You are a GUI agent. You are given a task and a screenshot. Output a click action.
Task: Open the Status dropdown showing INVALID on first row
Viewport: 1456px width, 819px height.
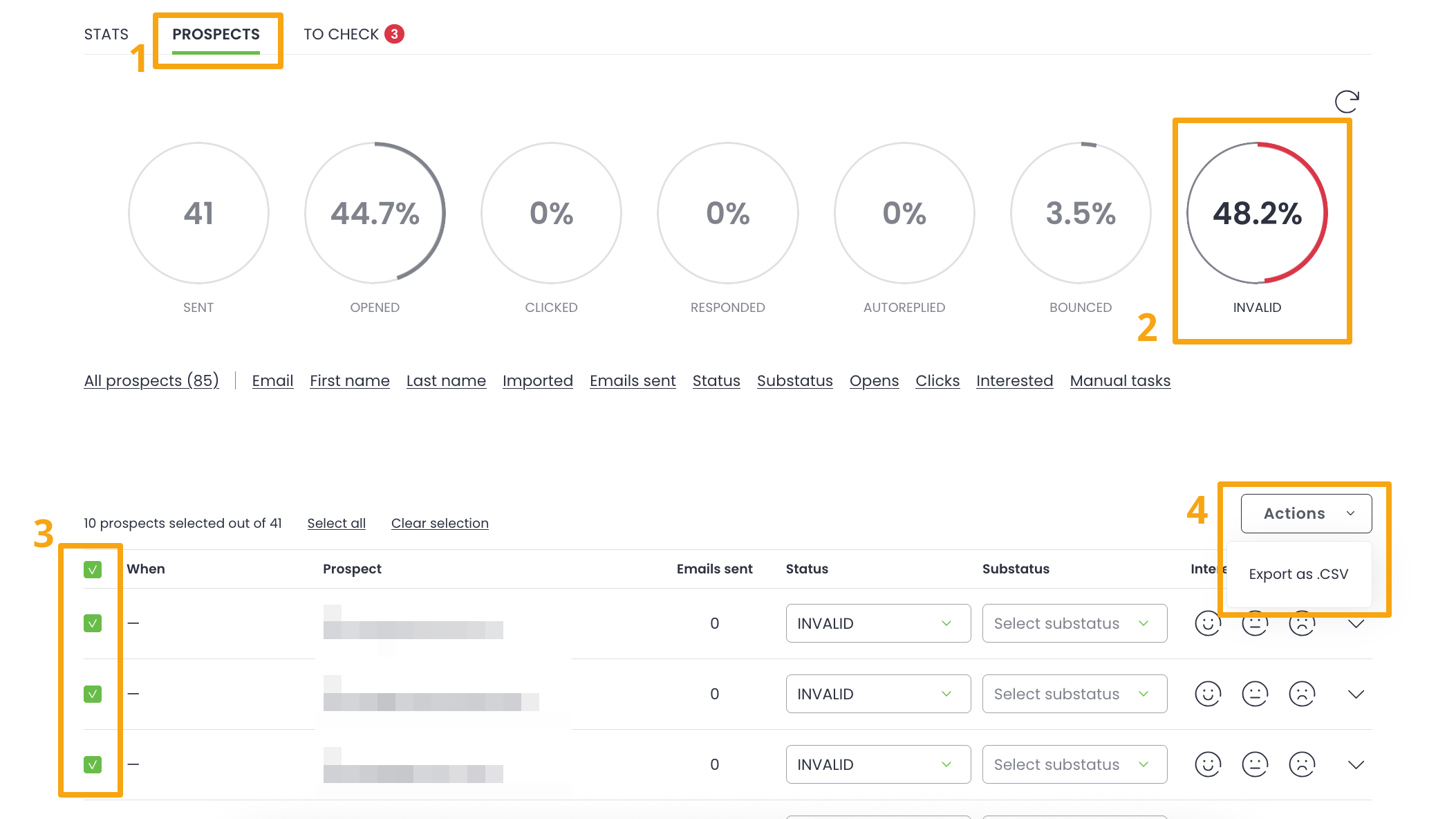878,623
